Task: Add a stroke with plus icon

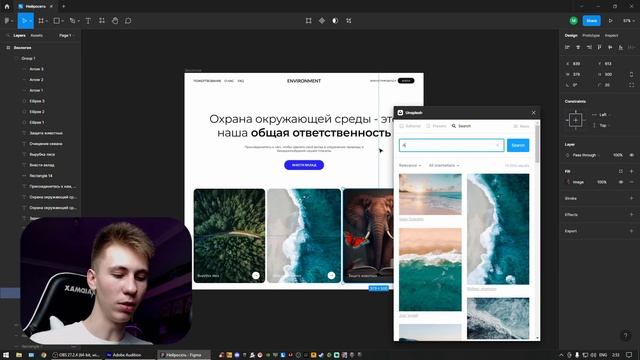Action: pos(631,198)
